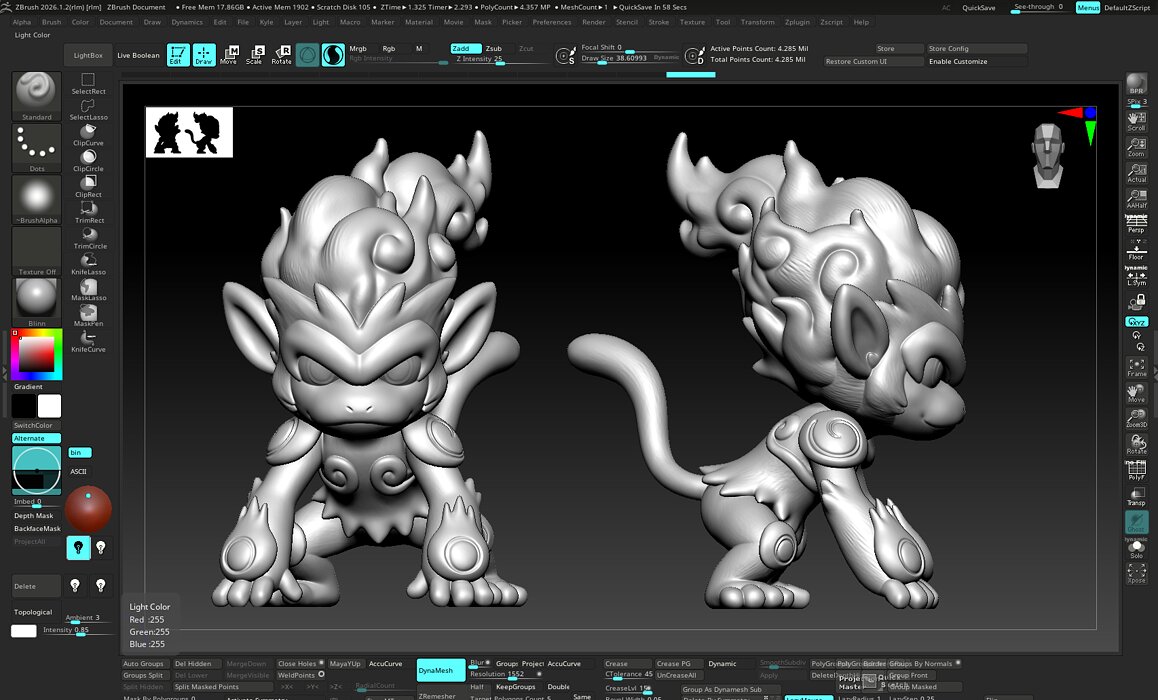1158x700 pixels.
Task: Open the Standard brush picker
Action: [x=36, y=96]
